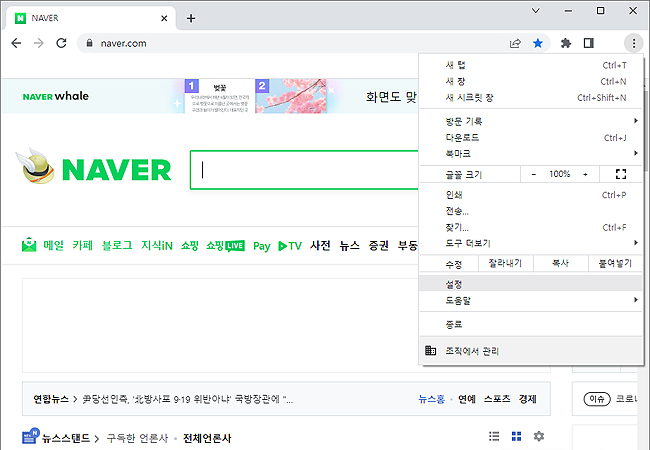Reload the naver.com page

pos(61,43)
